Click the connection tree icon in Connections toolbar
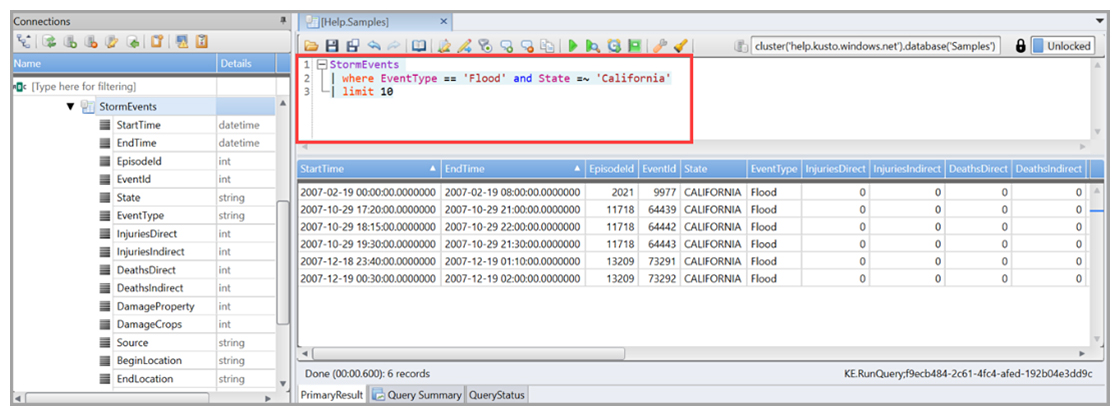This screenshot has height=416, width=1120. (24, 41)
